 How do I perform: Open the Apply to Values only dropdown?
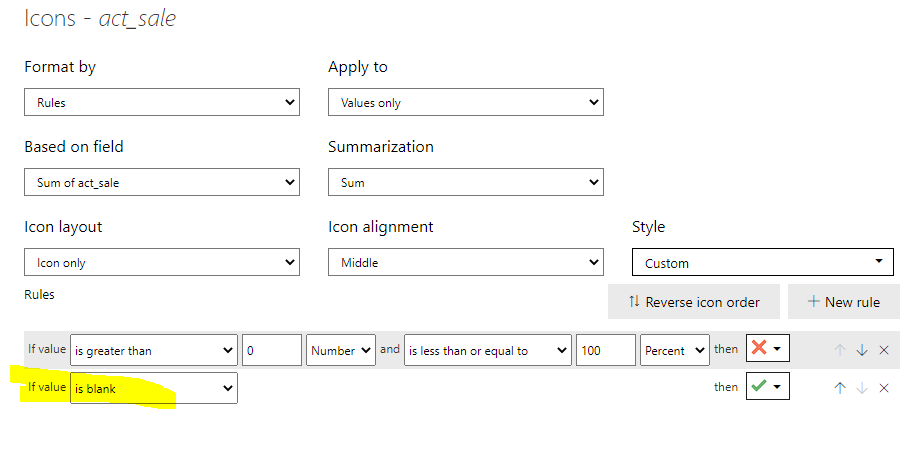click(466, 102)
